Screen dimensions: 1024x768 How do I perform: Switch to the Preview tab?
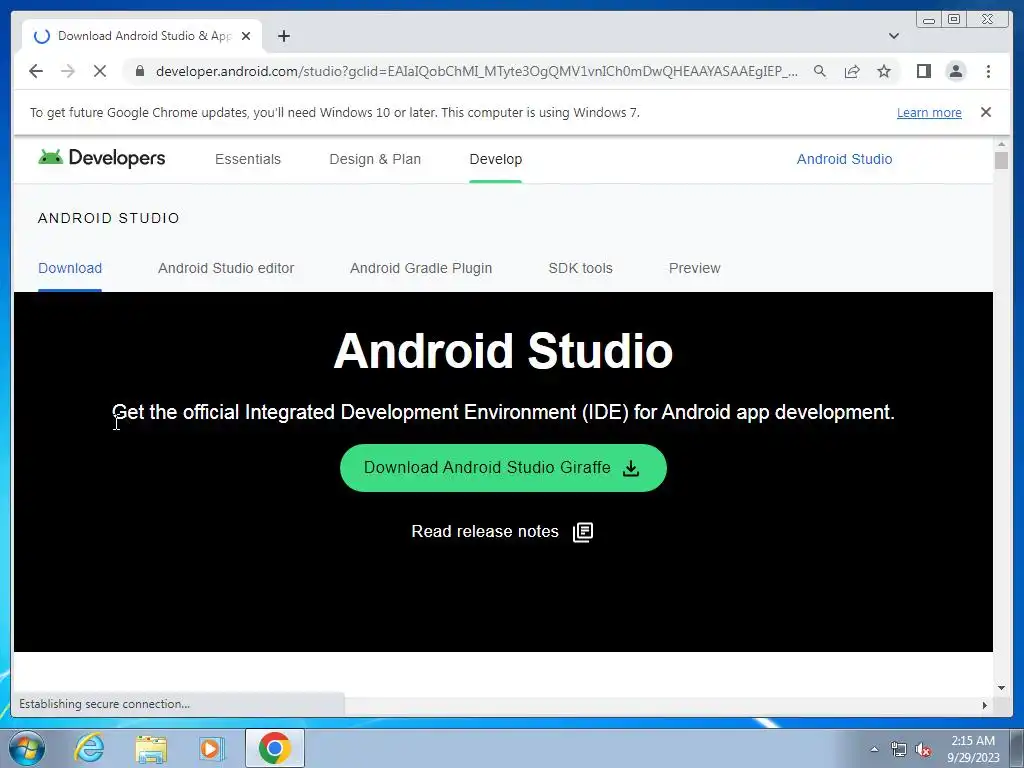click(694, 268)
